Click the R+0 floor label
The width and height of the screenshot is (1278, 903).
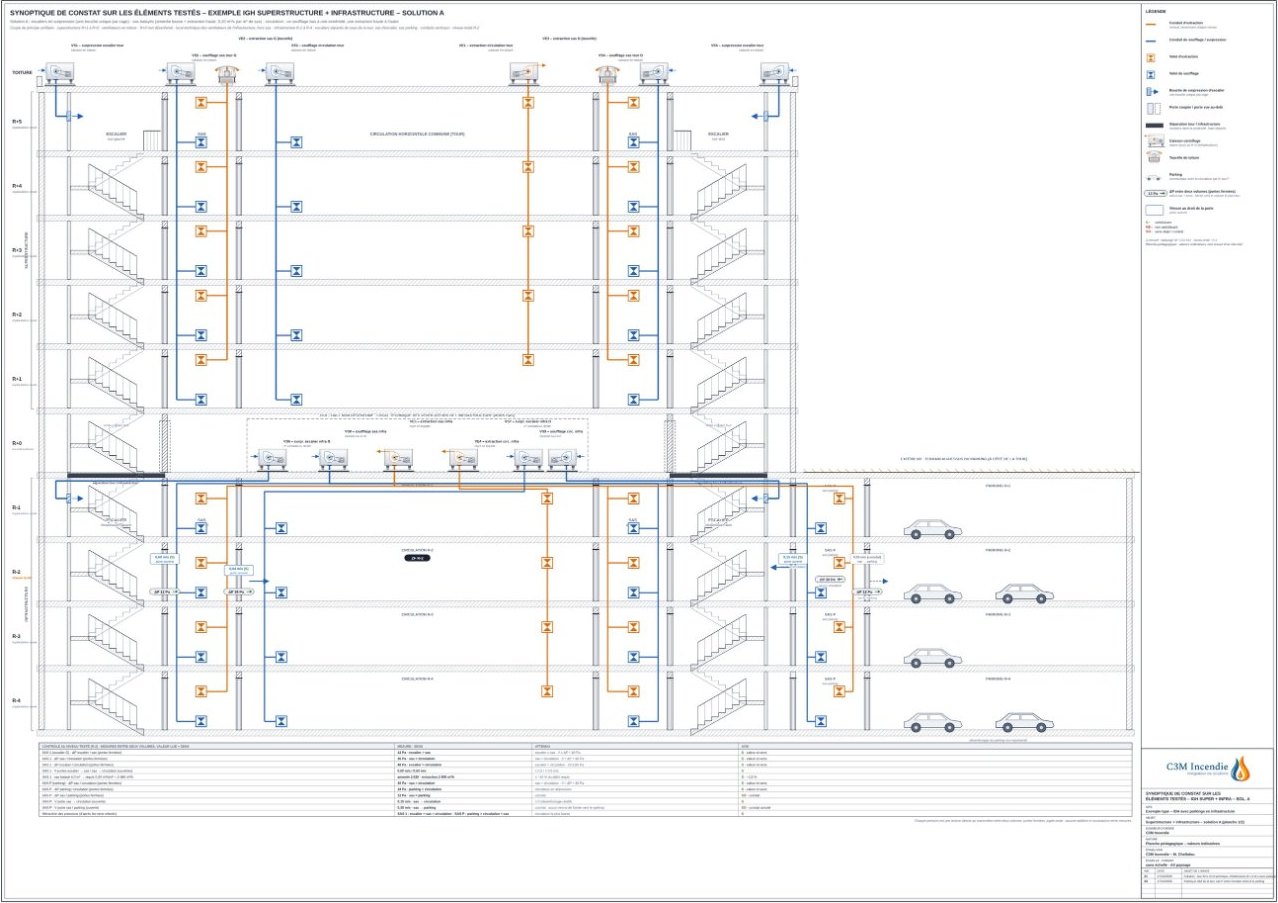pyautogui.click(x=17, y=443)
